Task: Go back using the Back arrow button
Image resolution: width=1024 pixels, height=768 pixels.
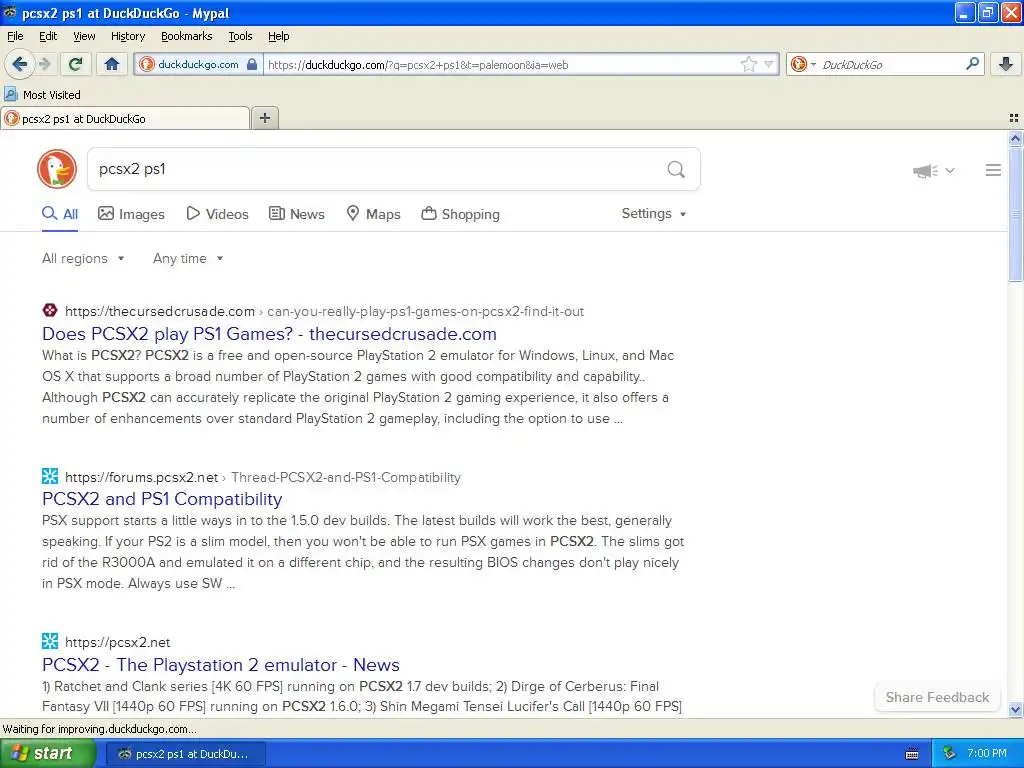Action: [x=19, y=64]
